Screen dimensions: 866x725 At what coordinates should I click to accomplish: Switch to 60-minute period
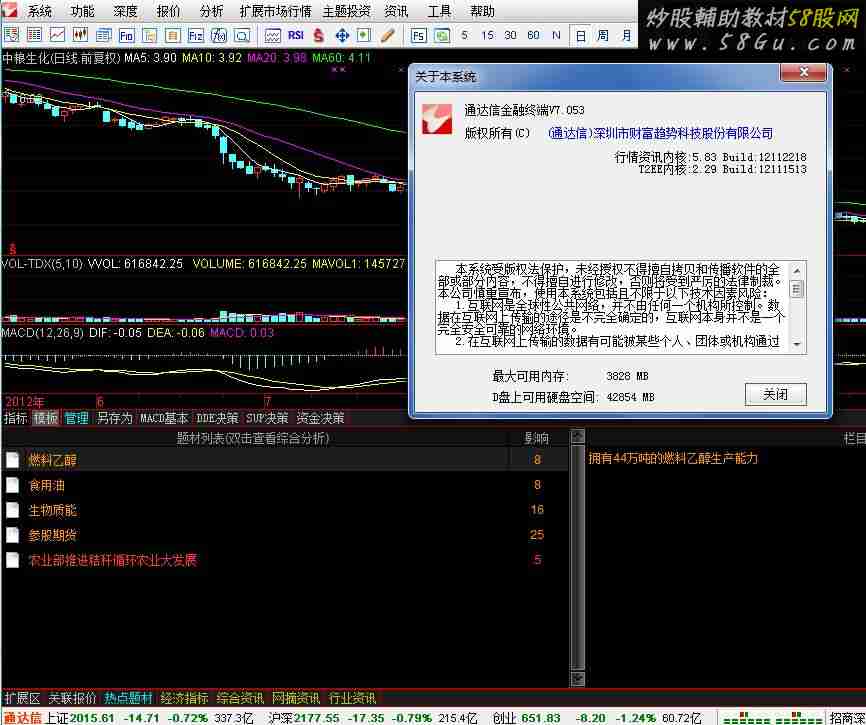point(533,35)
